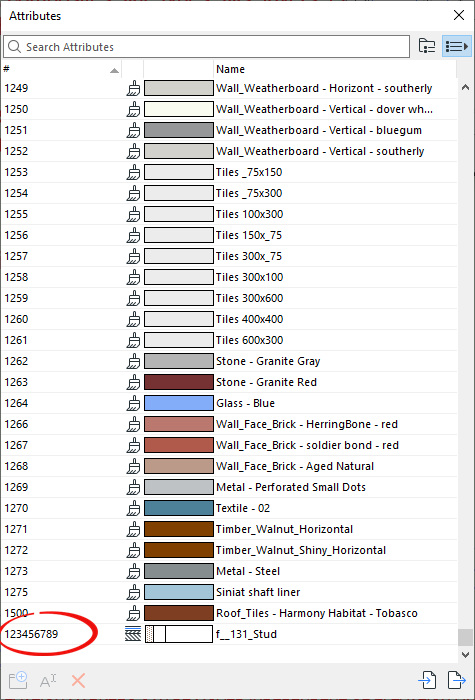The width and height of the screenshot is (475, 700).
Task: Sort by the # column header
Action: [x=61, y=69]
